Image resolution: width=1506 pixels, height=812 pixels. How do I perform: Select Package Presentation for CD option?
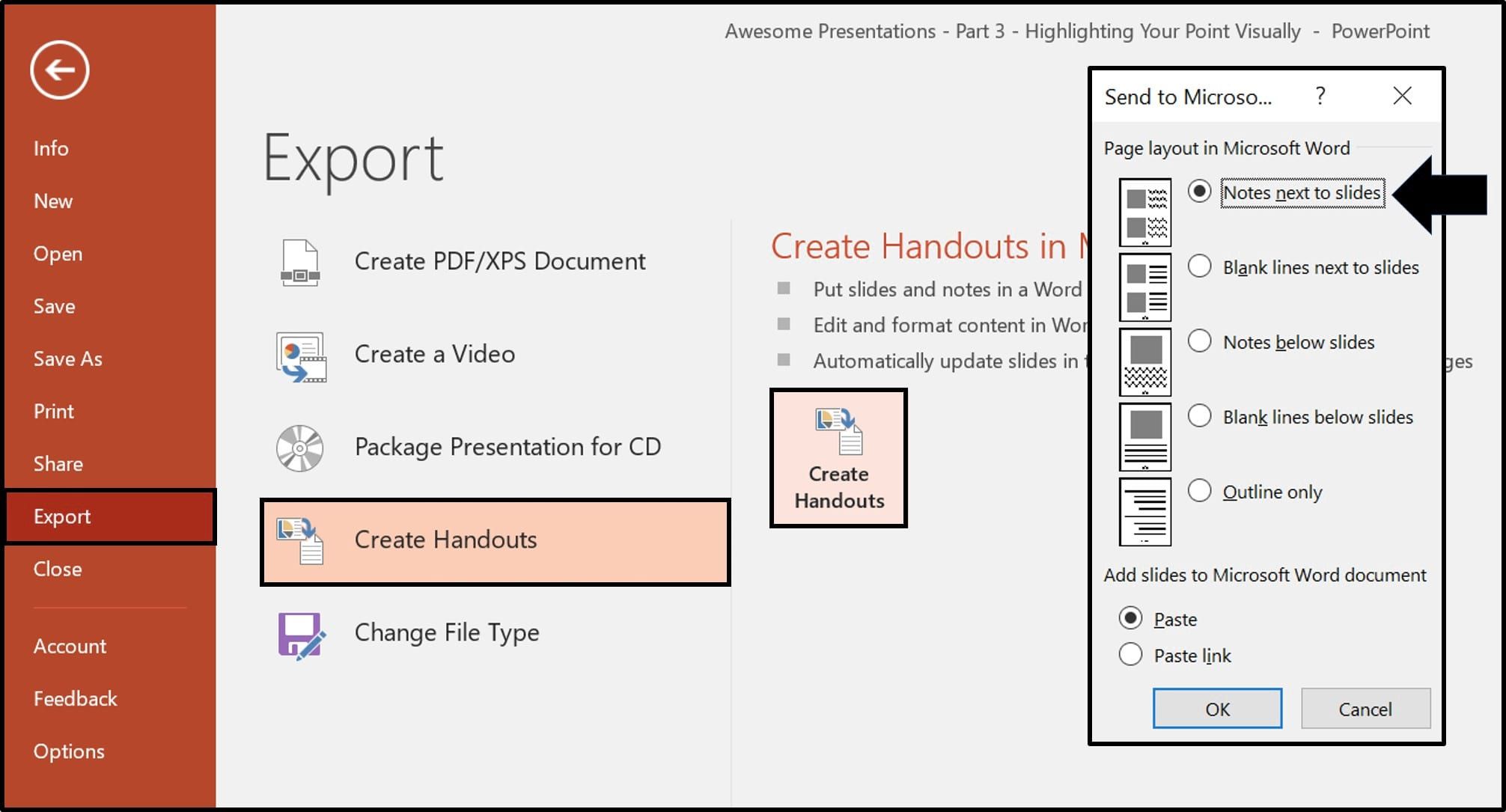[495, 448]
